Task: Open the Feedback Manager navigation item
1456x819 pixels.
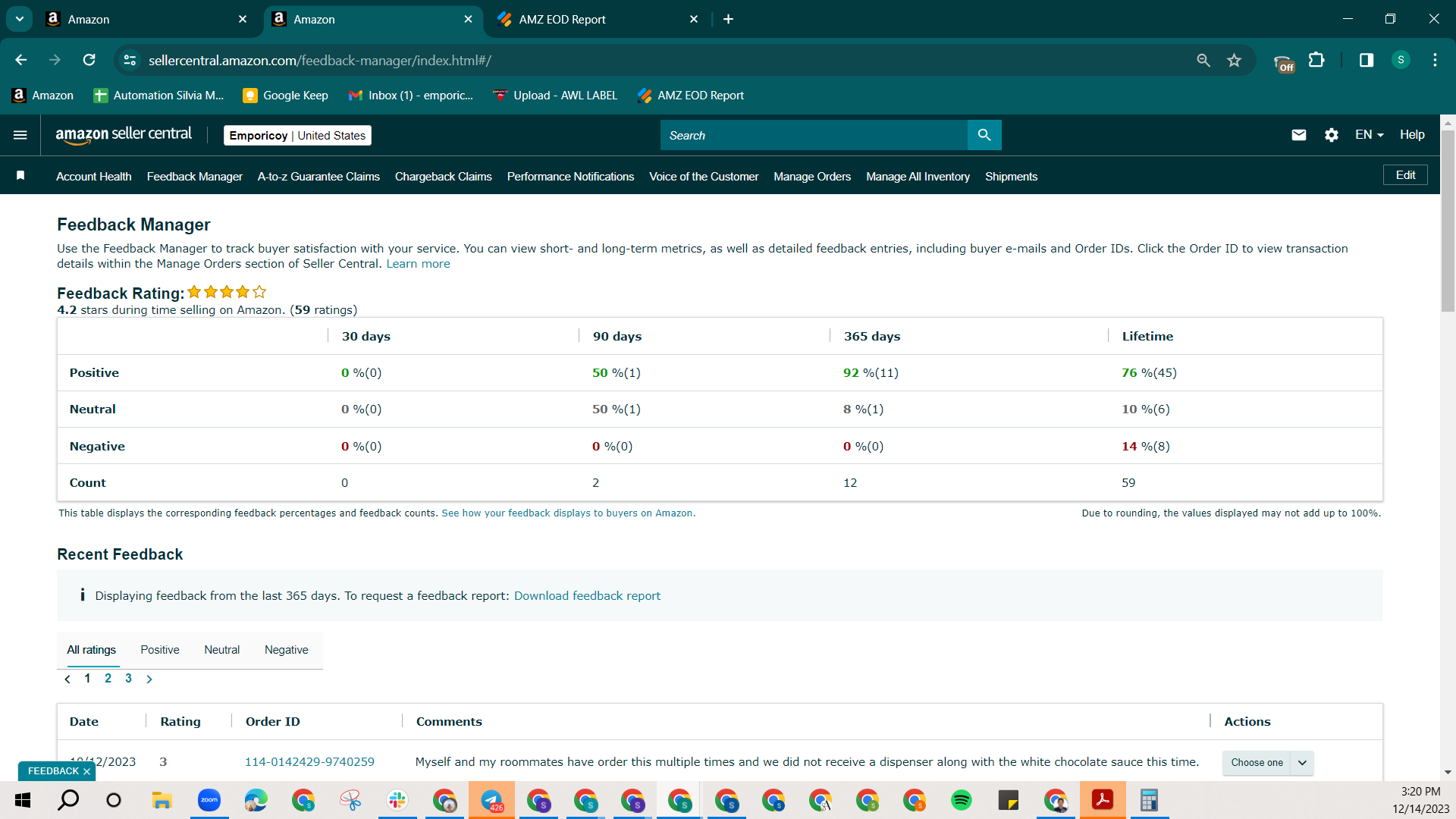Action: [x=195, y=176]
